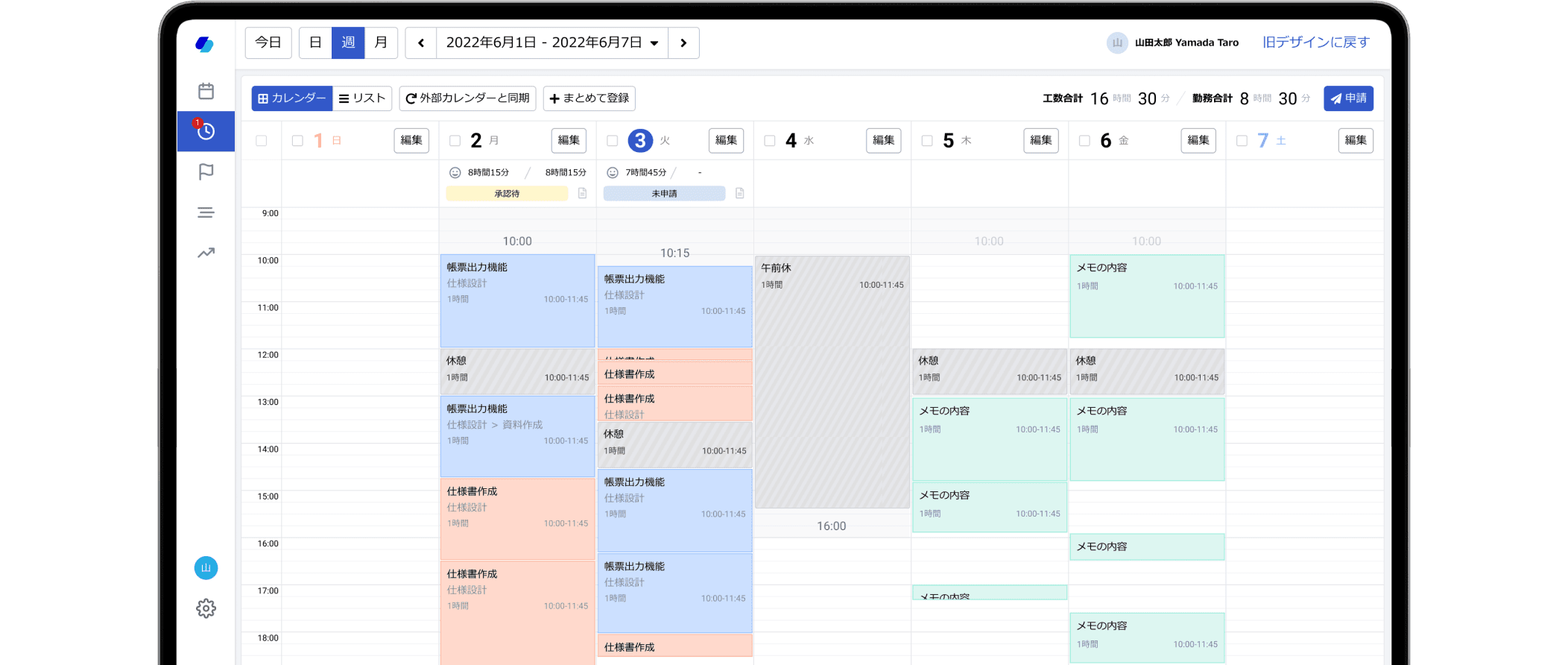Switch to the リスト view tab
The width and height of the screenshot is (1568, 665).
click(362, 98)
